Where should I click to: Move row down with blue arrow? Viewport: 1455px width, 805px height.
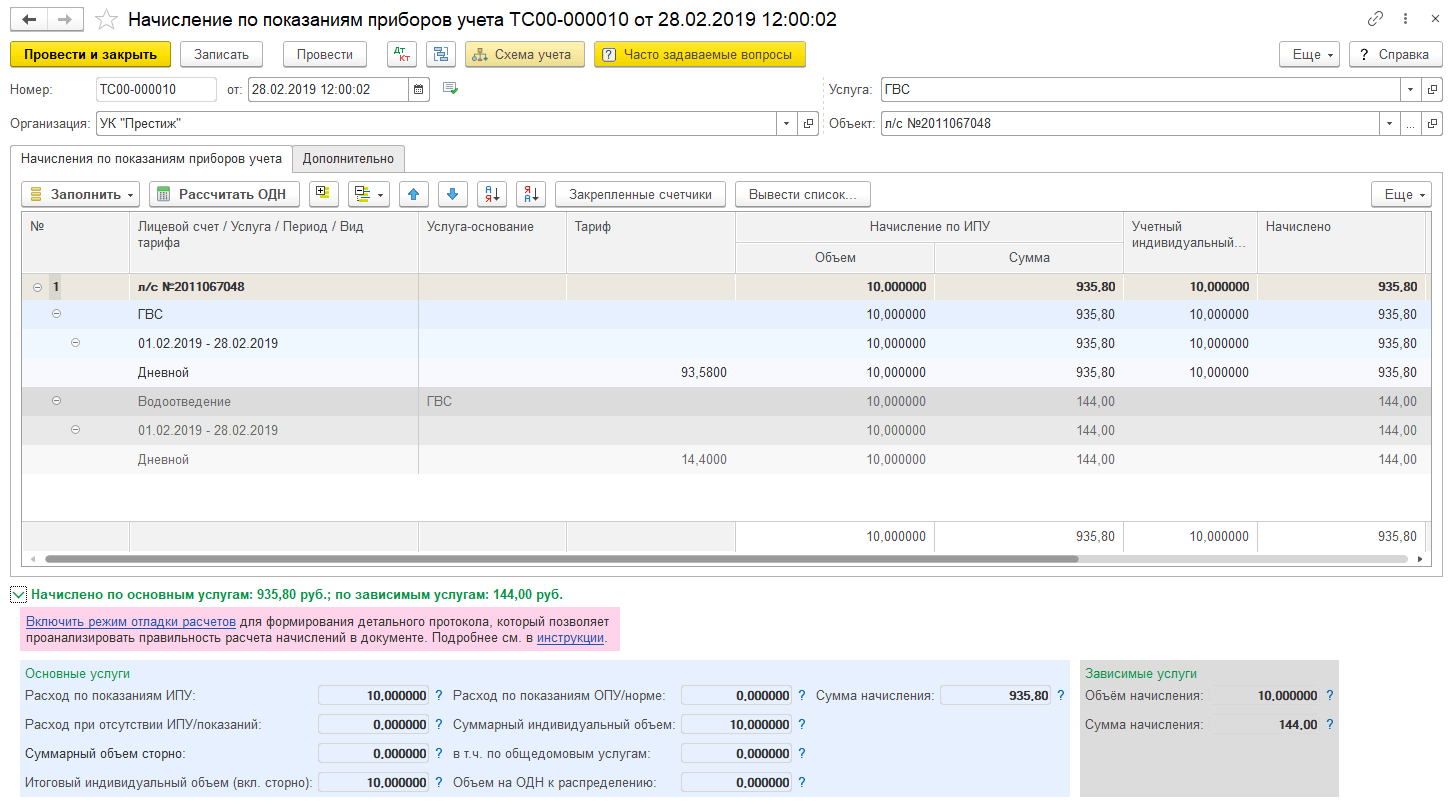452,194
